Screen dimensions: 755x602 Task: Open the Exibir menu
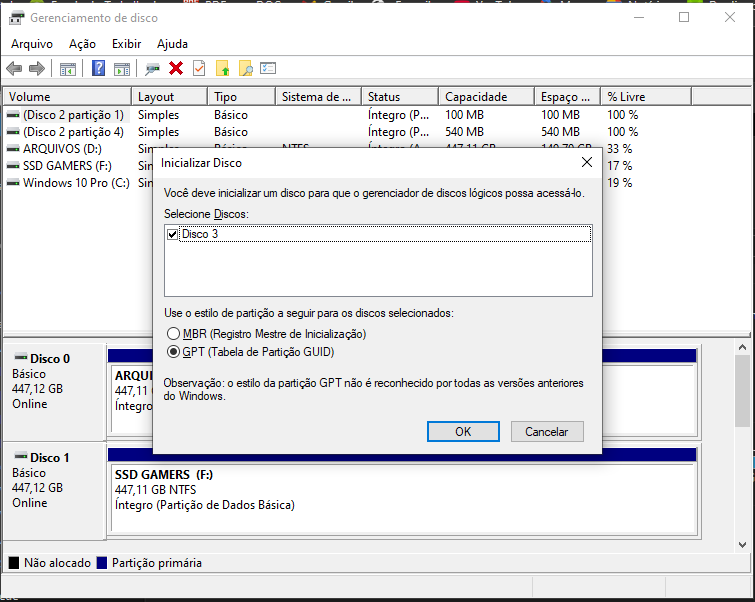[x=126, y=44]
